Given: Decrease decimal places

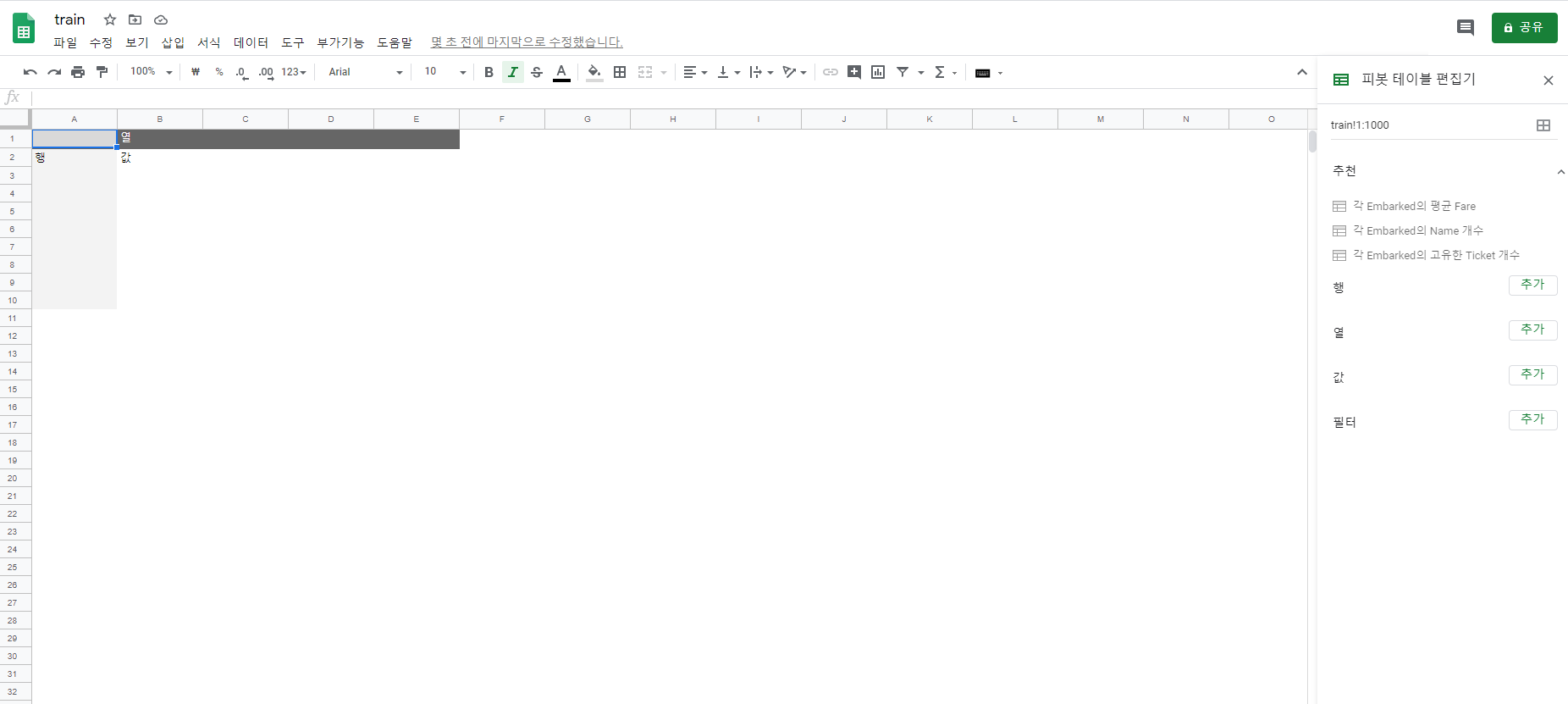Looking at the screenshot, I should (x=242, y=73).
